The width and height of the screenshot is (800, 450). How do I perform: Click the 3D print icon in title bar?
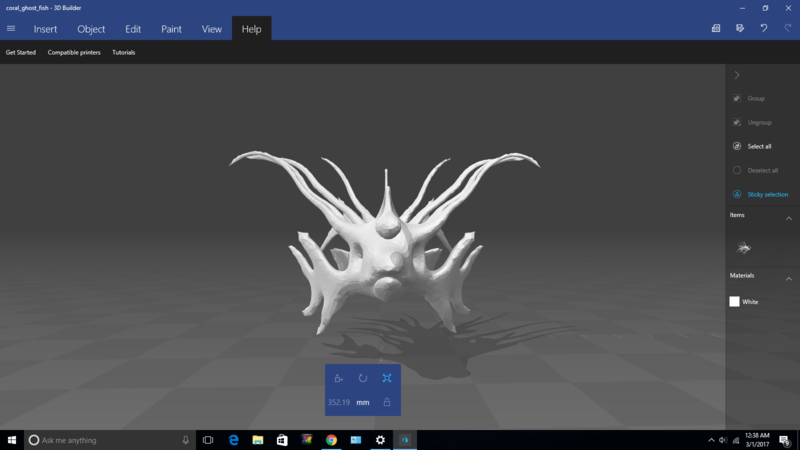716,29
